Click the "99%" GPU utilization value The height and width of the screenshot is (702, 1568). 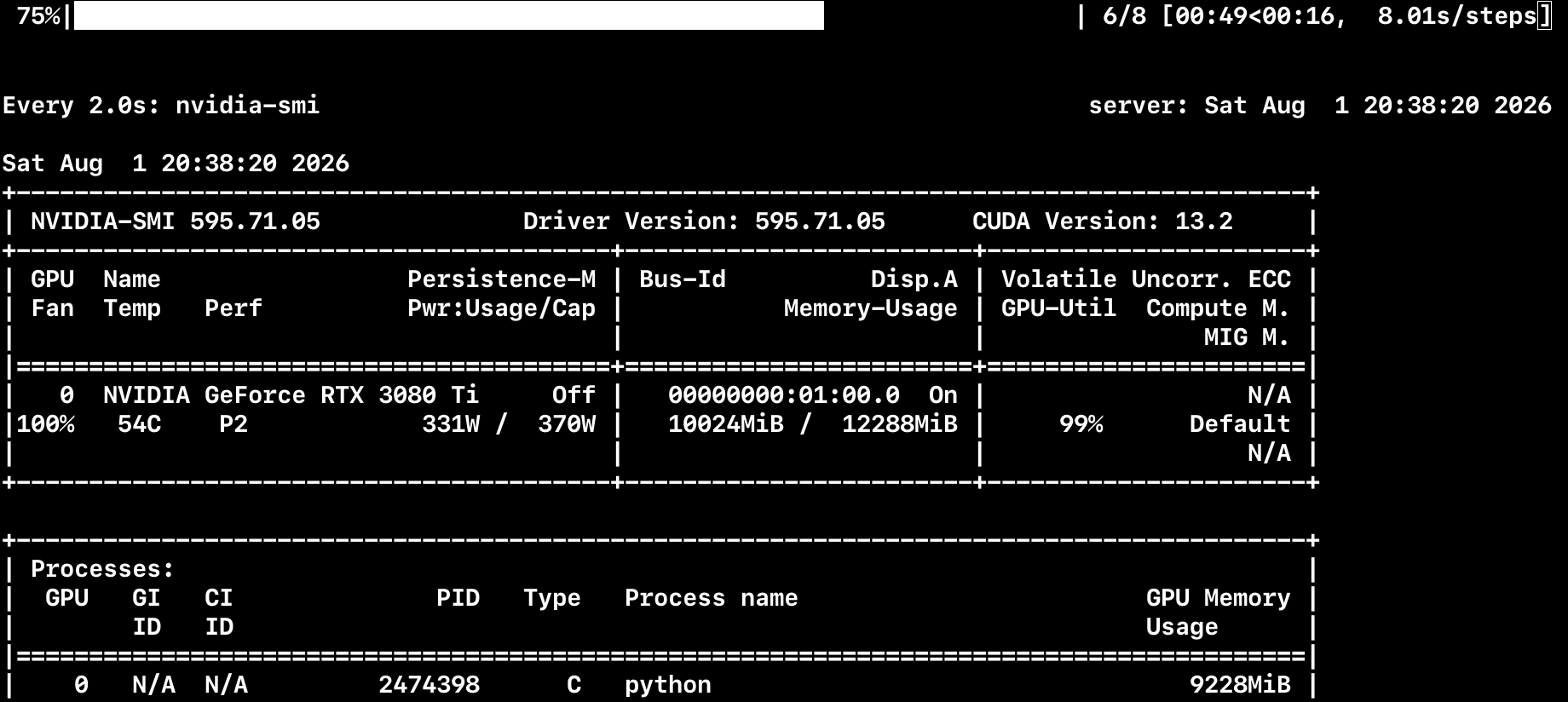[1081, 423]
